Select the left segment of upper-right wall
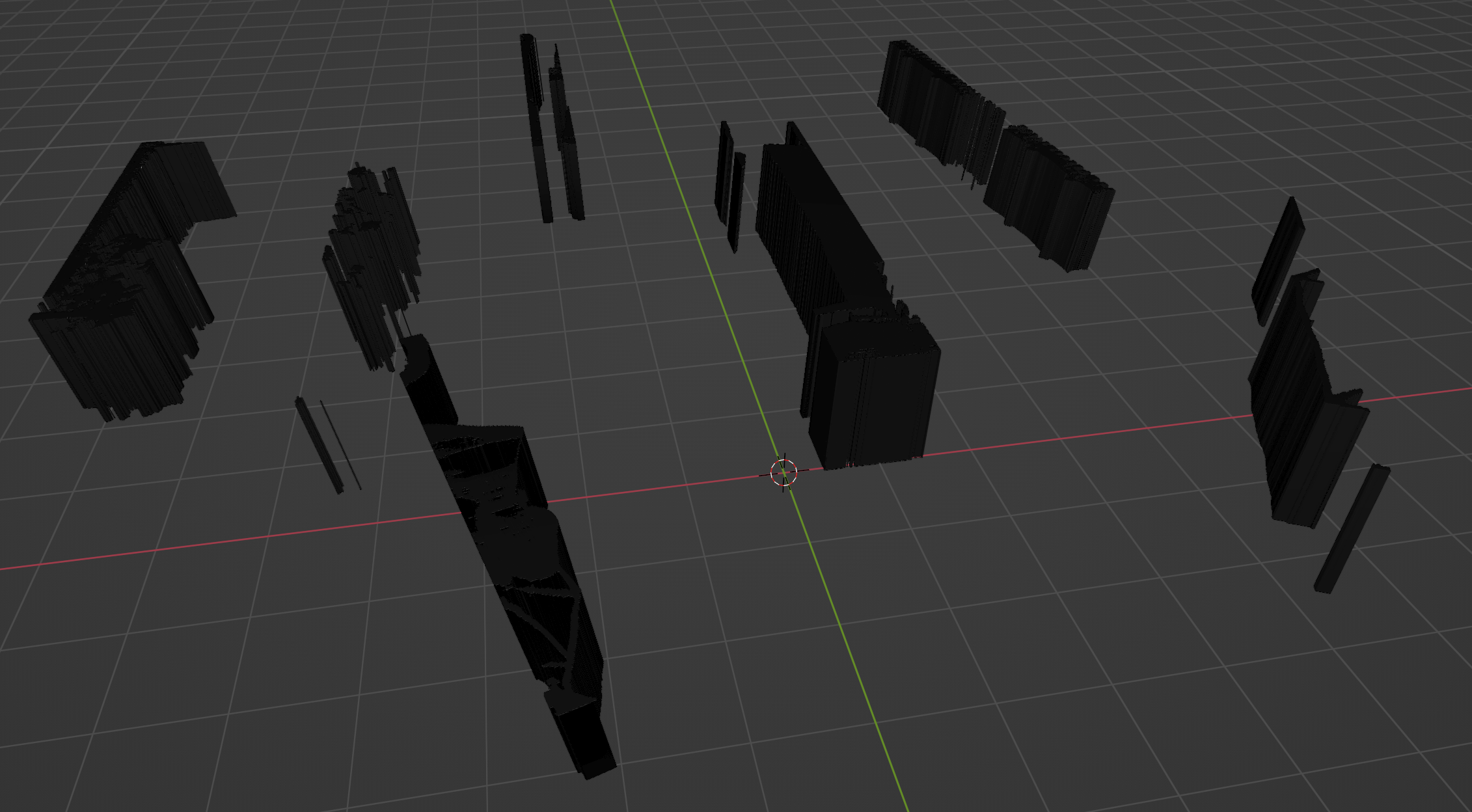This screenshot has height=812, width=1472. tap(937, 111)
